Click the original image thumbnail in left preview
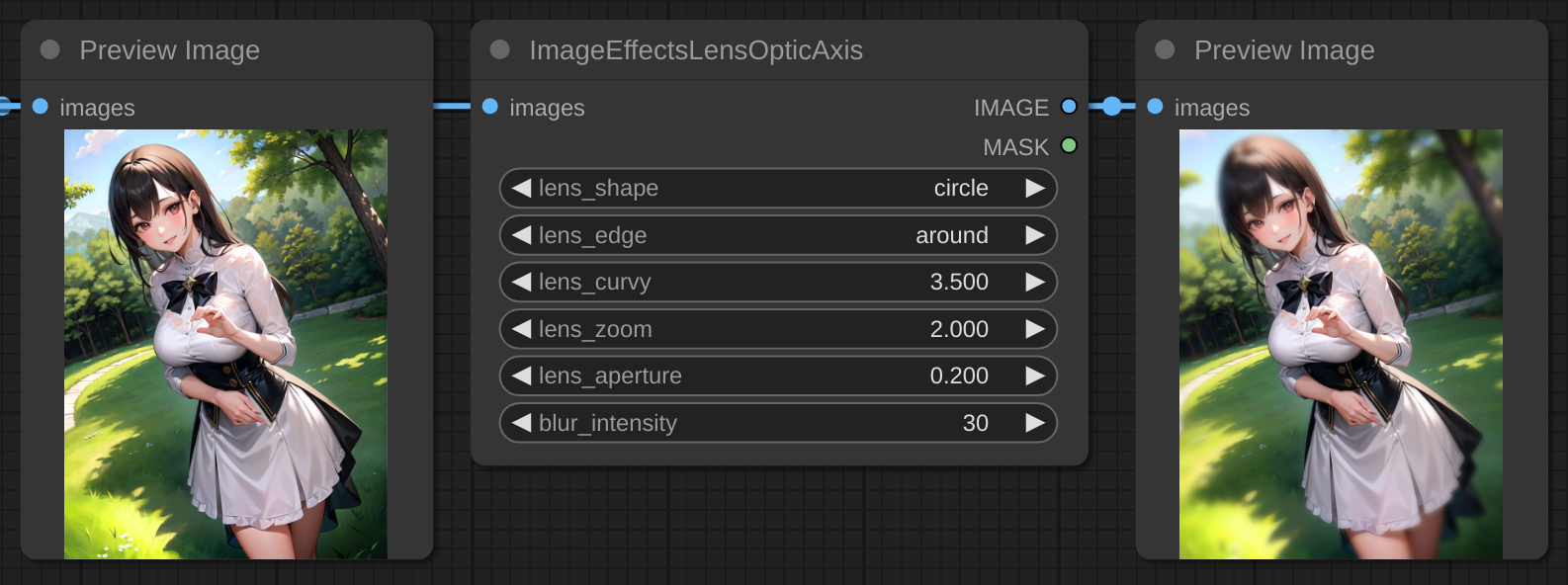The image size is (1568, 585). [225, 344]
